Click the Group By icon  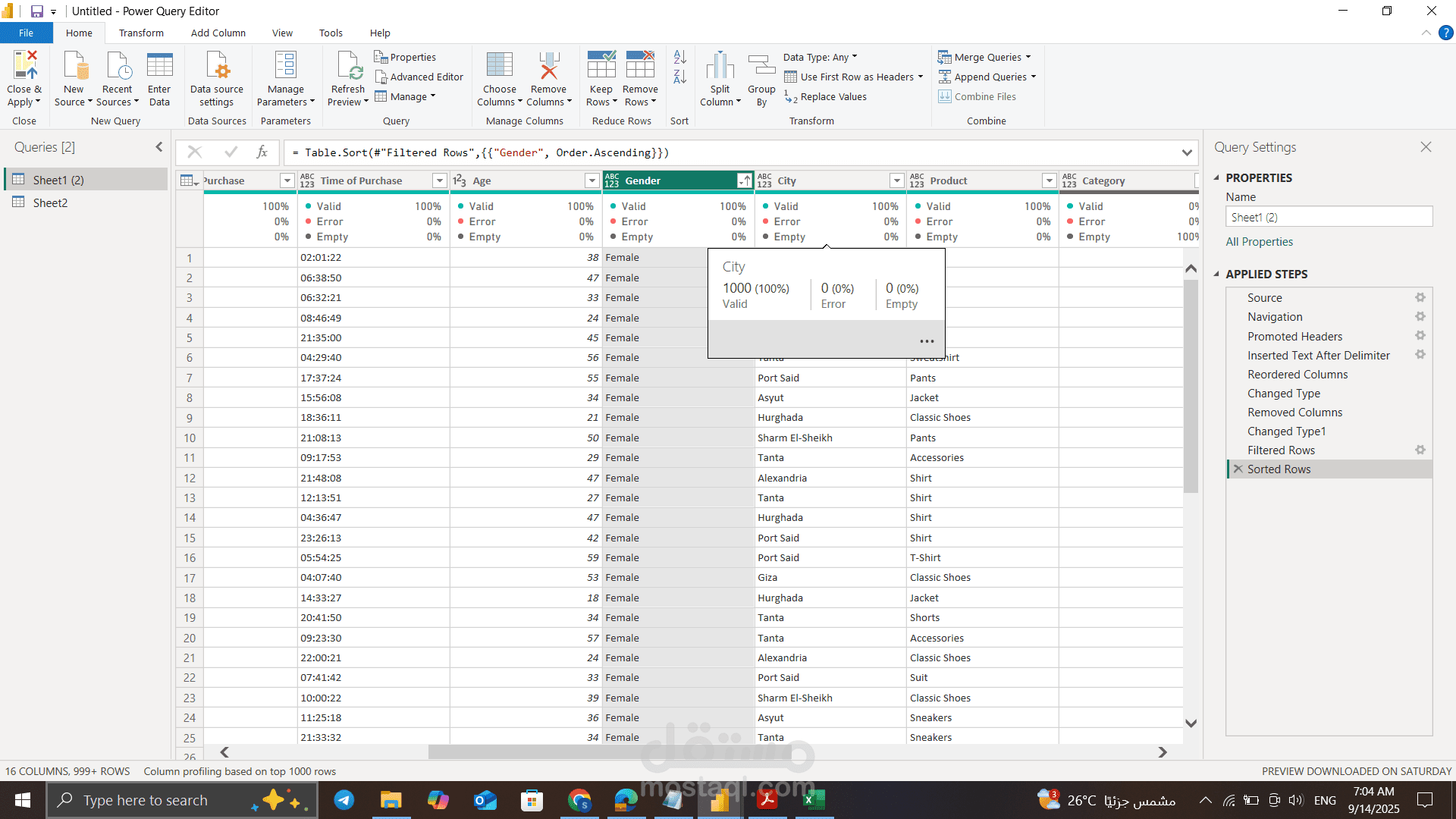point(761,66)
